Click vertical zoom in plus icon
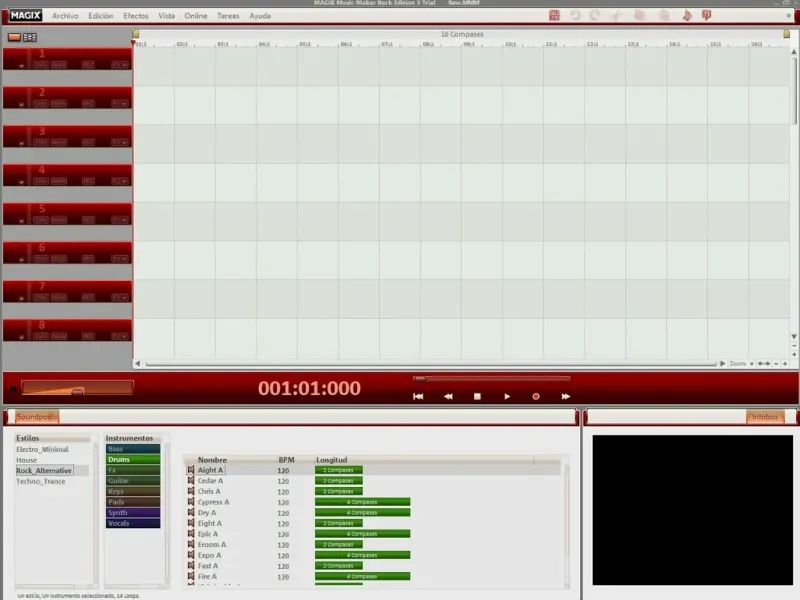The width and height of the screenshot is (800, 600). click(794, 354)
